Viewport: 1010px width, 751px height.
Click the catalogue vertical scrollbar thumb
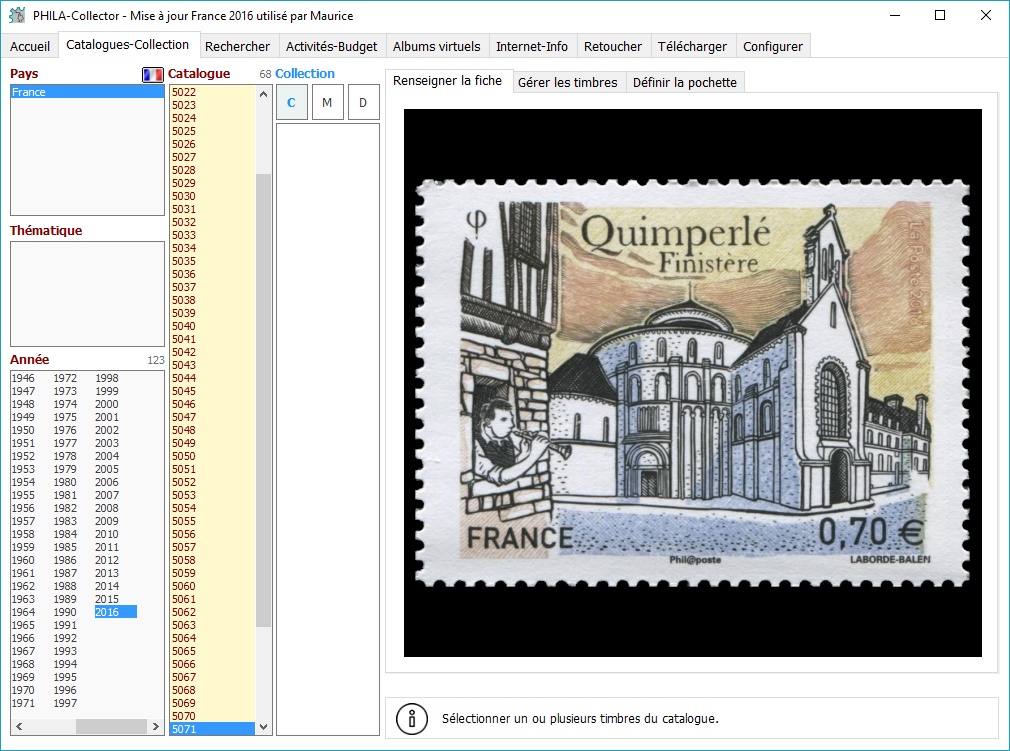click(x=263, y=400)
